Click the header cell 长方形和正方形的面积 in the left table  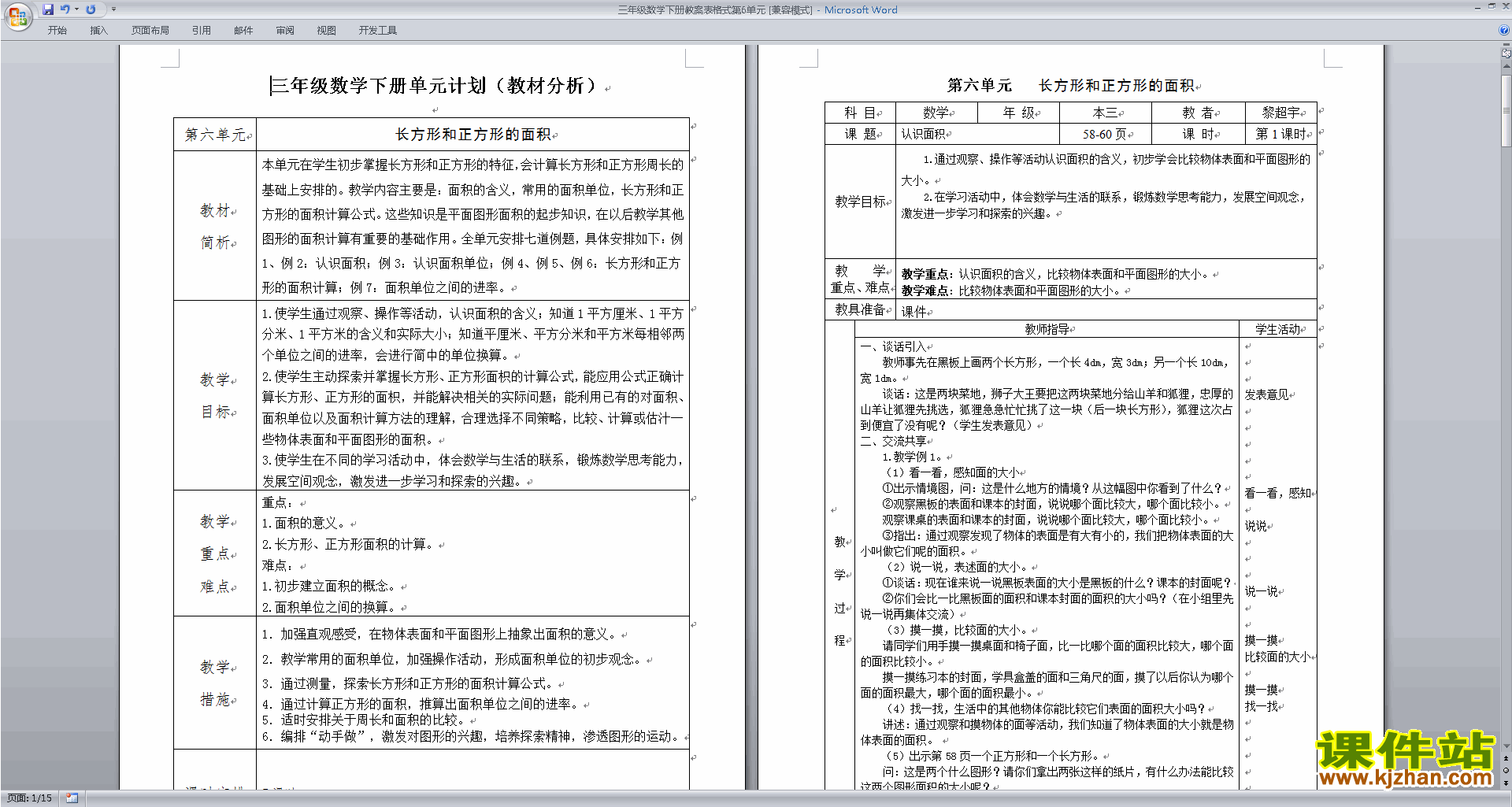point(472,135)
